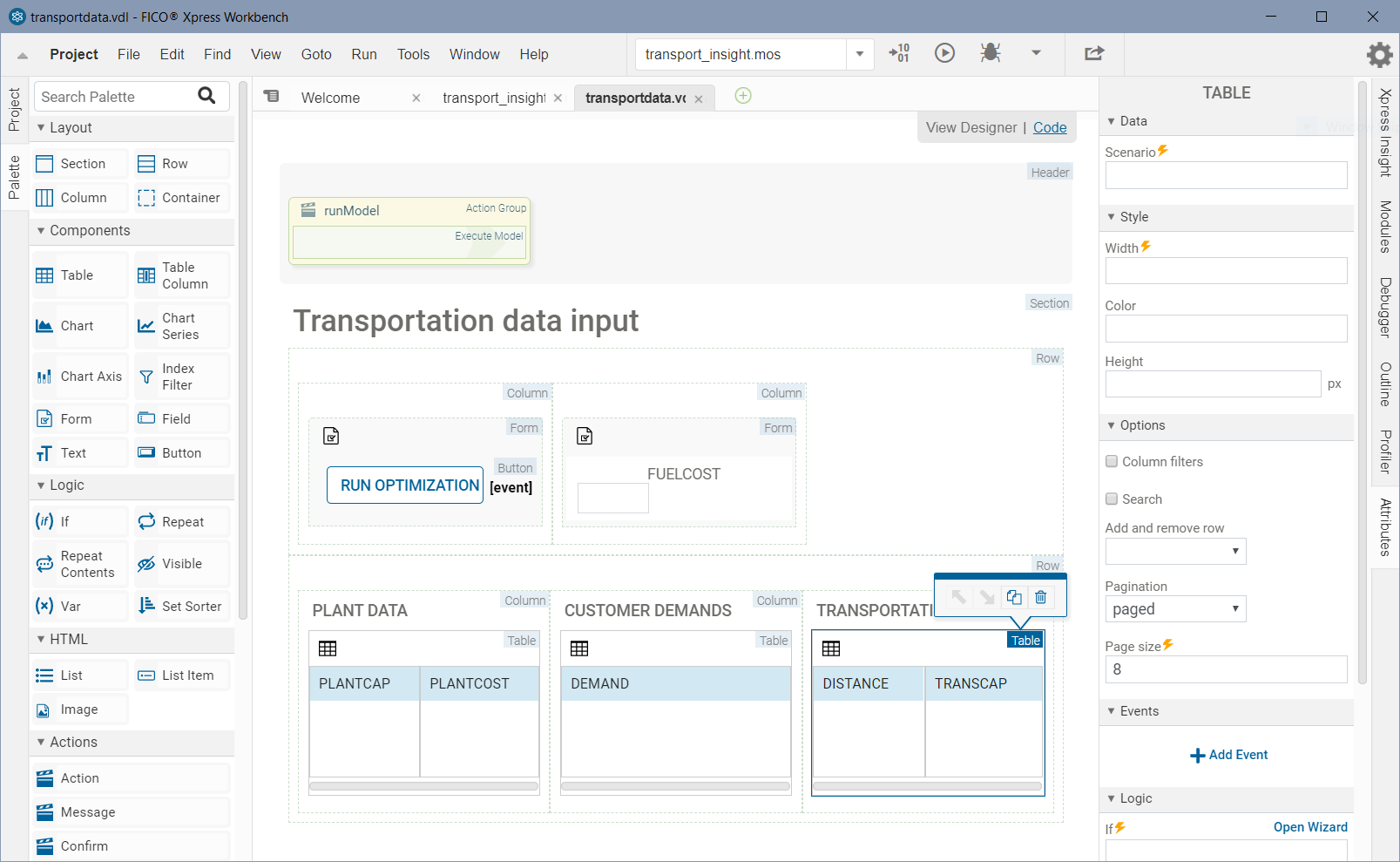The height and width of the screenshot is (862, 1400).
Task: Collapse the Events section in attributes
Action: [1110, 711]
